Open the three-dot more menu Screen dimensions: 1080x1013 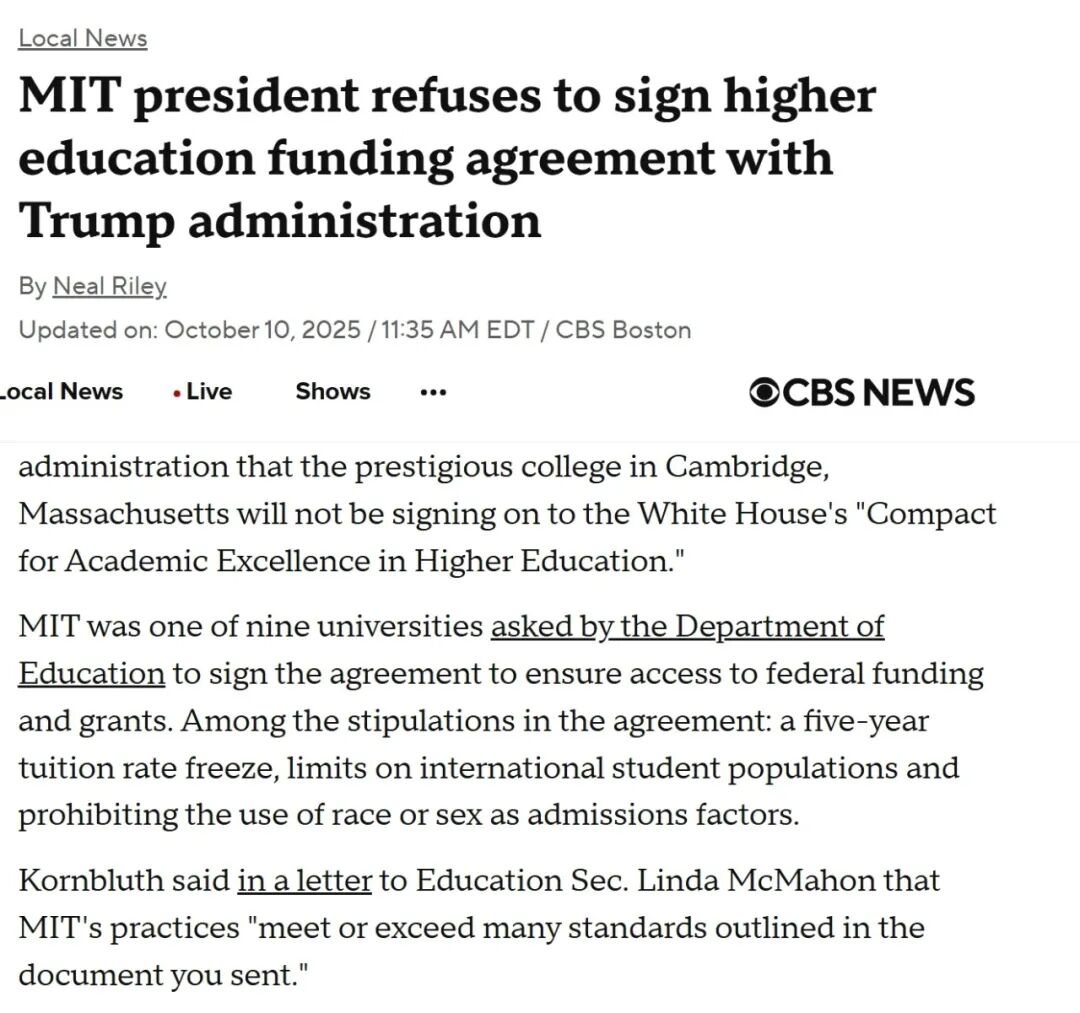pyautogui.click(x=433, y=393)
